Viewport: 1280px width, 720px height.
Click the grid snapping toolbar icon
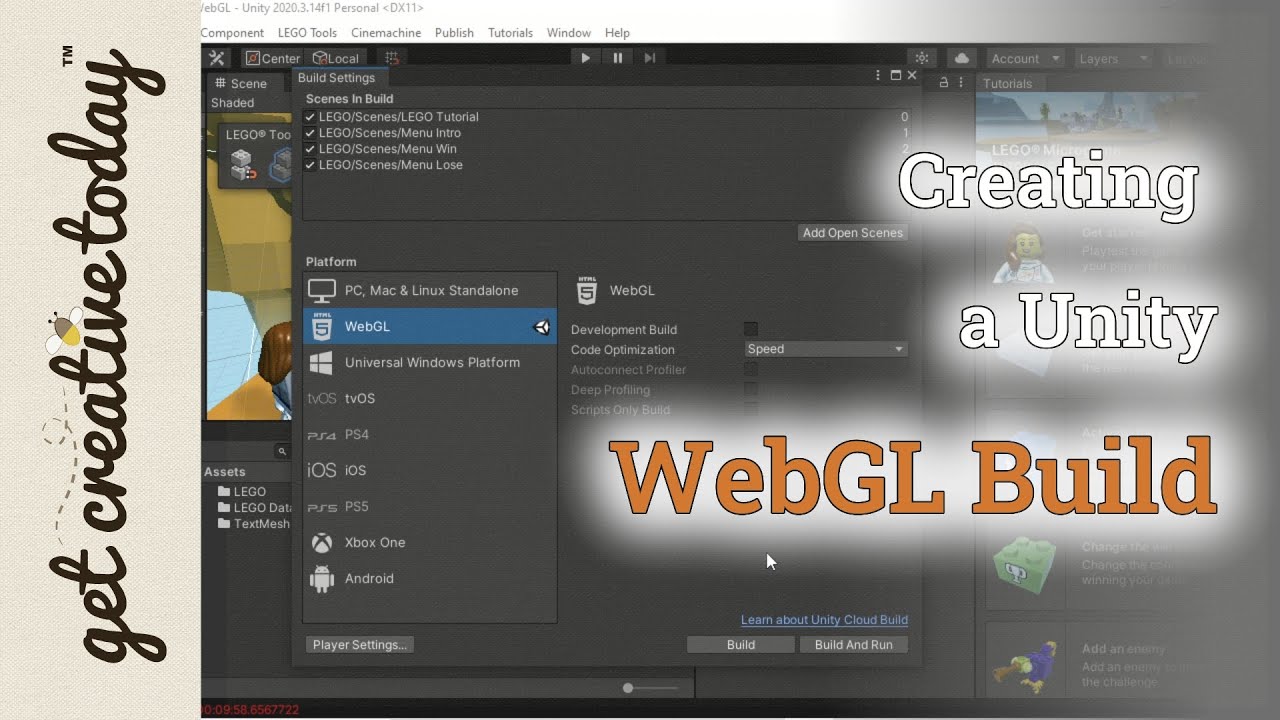click(x=391, y=58)
